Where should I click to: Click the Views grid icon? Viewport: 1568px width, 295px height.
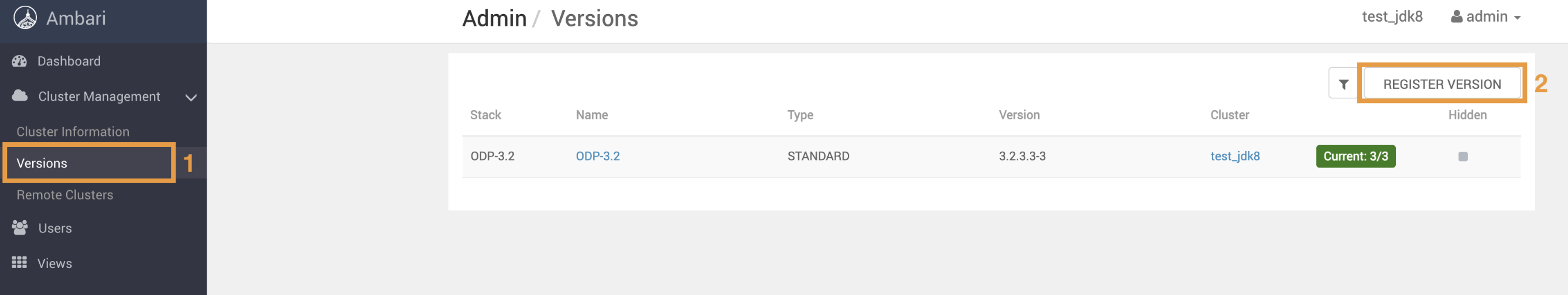click(x=19, y=262)
